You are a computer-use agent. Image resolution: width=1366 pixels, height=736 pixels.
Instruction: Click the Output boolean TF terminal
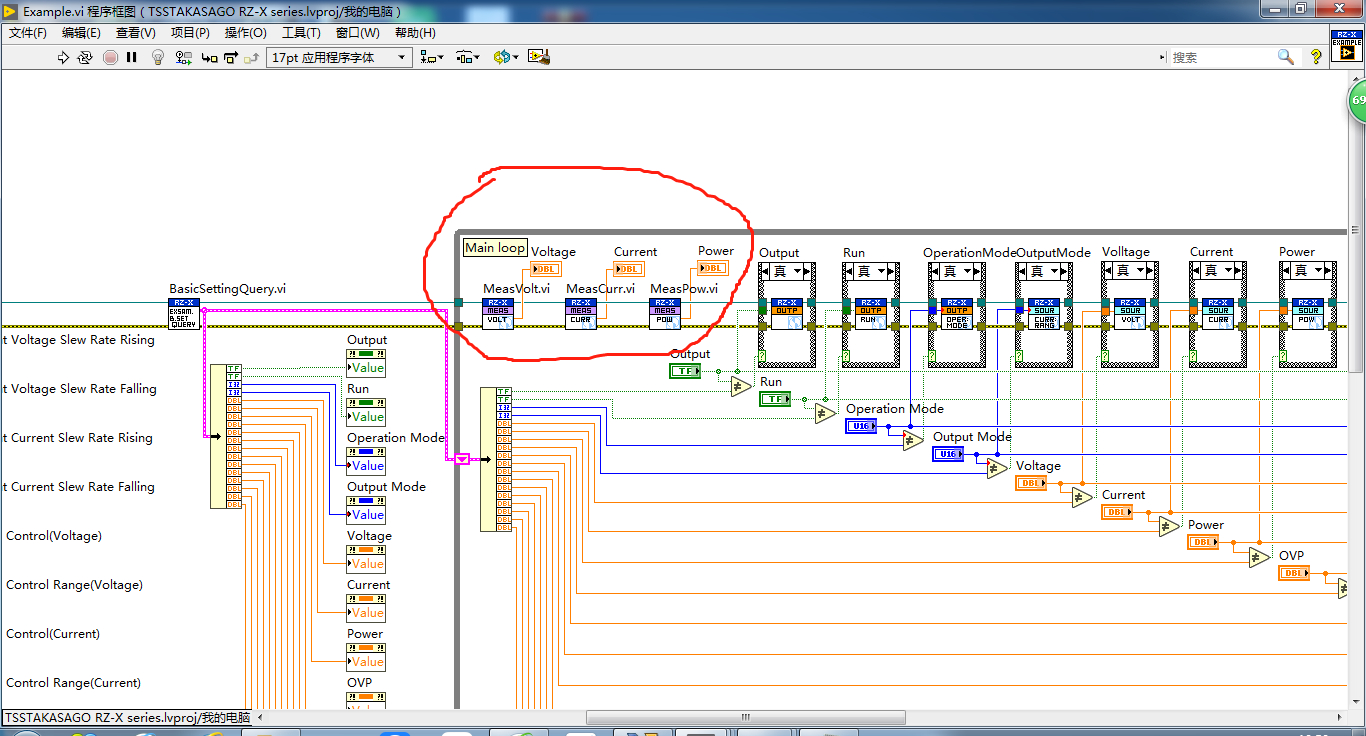coord(685,371)
